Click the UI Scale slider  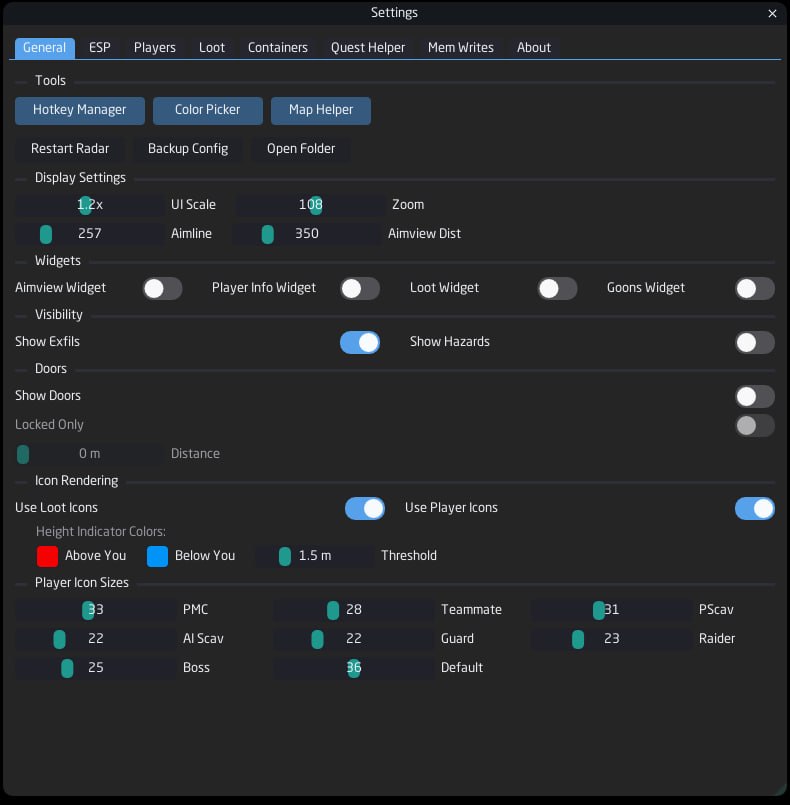[x=90, y=205]
